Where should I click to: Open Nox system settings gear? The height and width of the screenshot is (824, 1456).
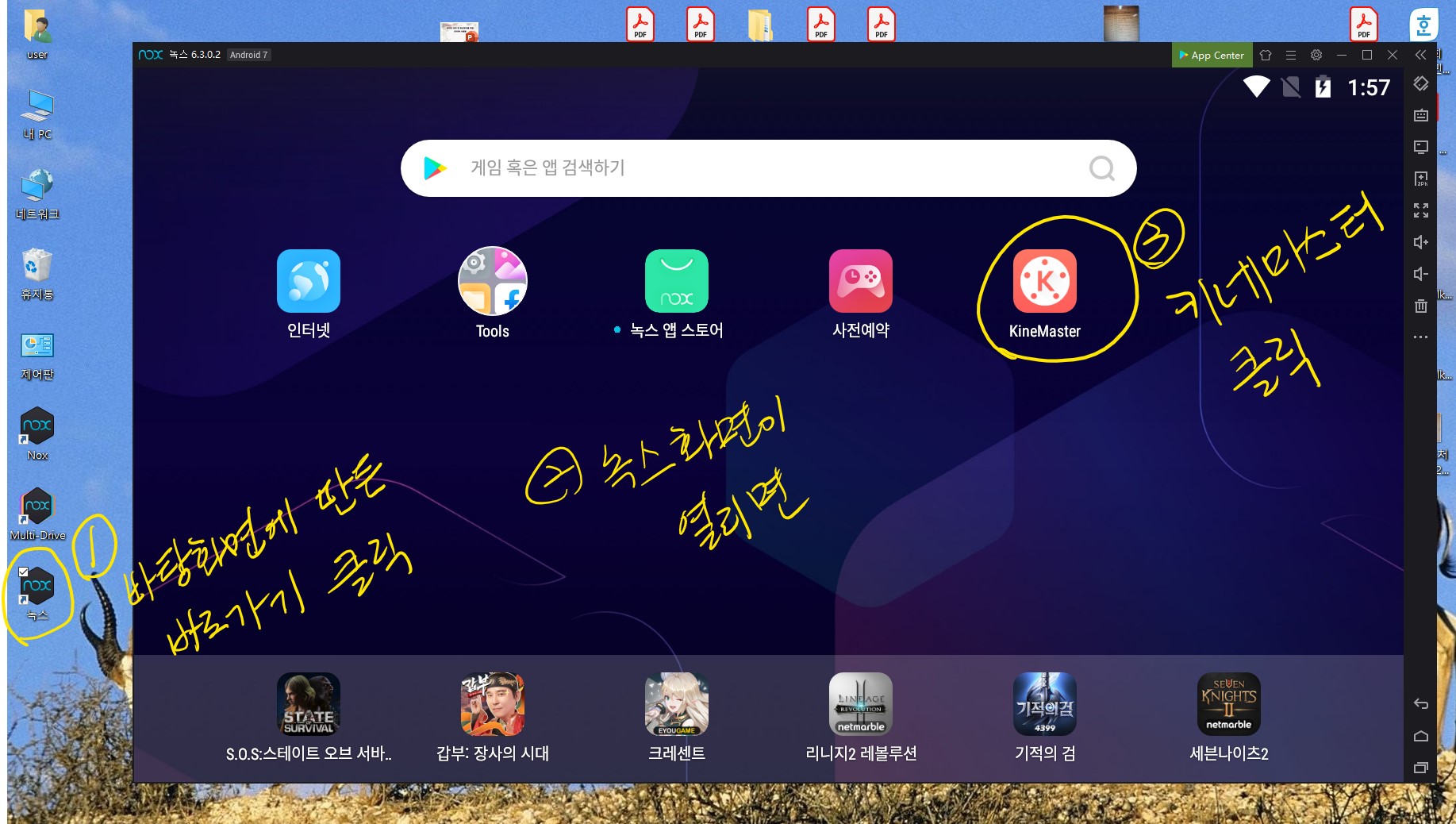1316,55
